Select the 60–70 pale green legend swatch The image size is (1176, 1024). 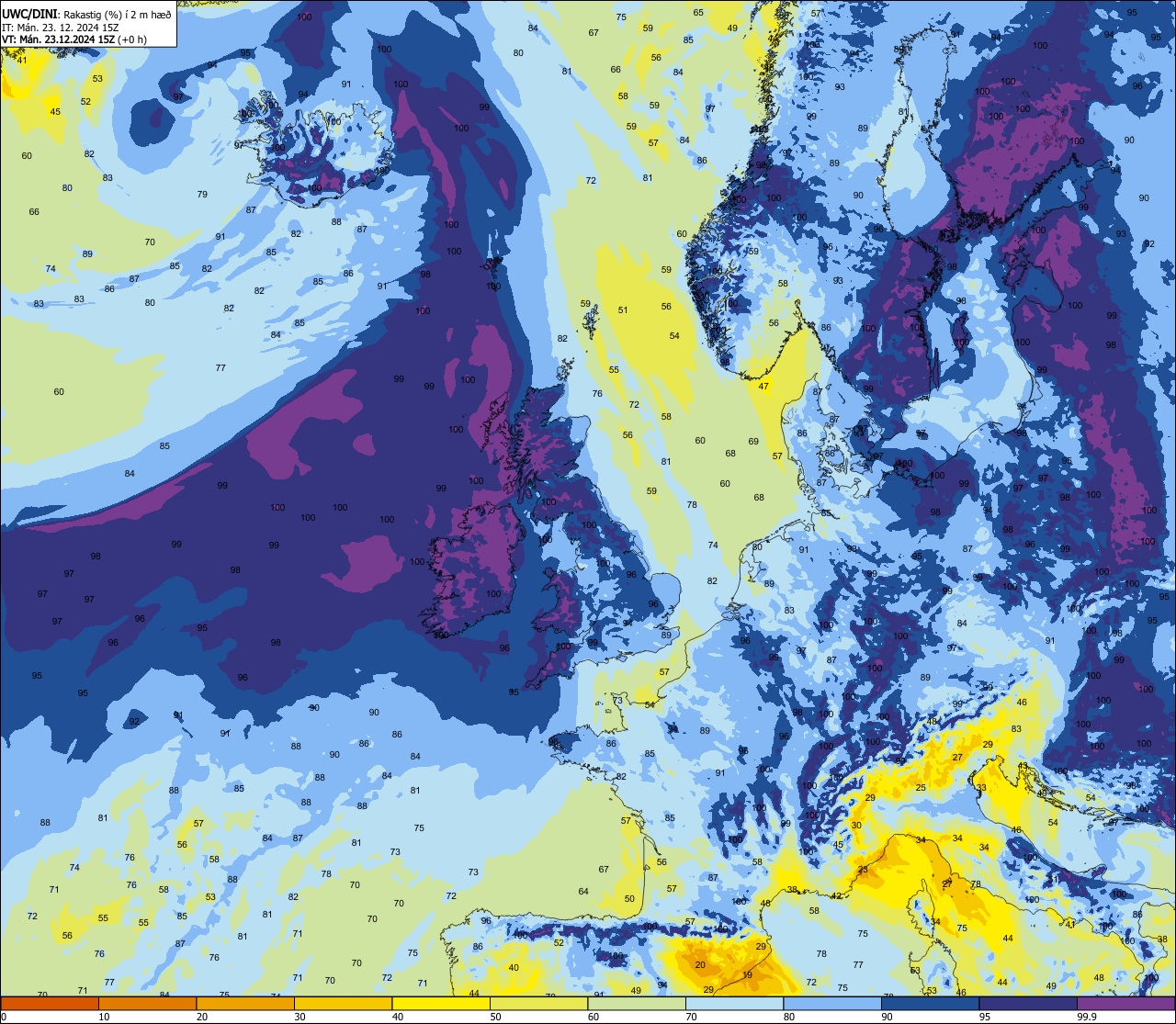pyautogui.click(x=636, y=1003)
